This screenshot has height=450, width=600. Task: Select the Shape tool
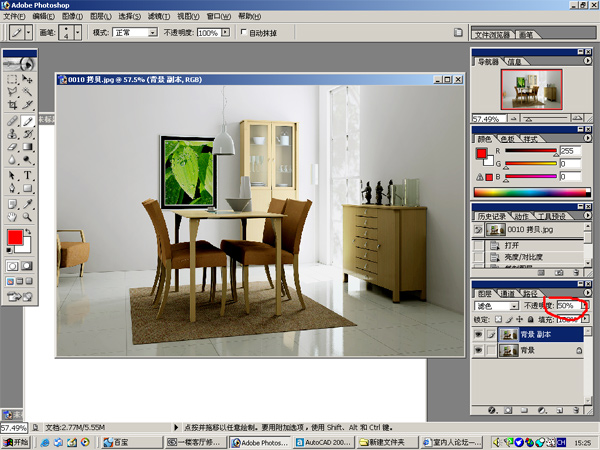click(x=27, y=188)
